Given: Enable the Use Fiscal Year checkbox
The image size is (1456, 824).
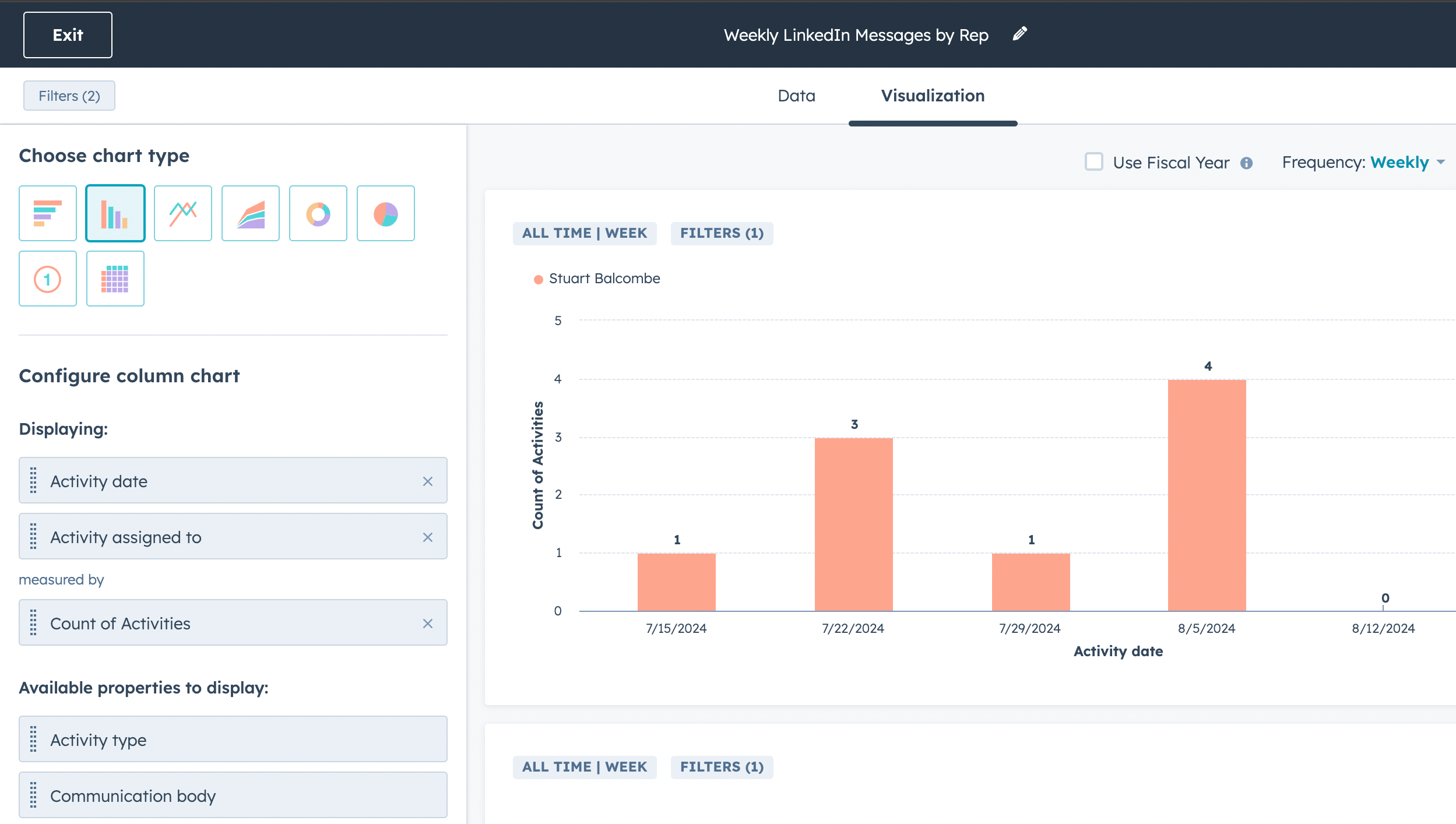Looking at the screenshot, I should point(1093,162).
